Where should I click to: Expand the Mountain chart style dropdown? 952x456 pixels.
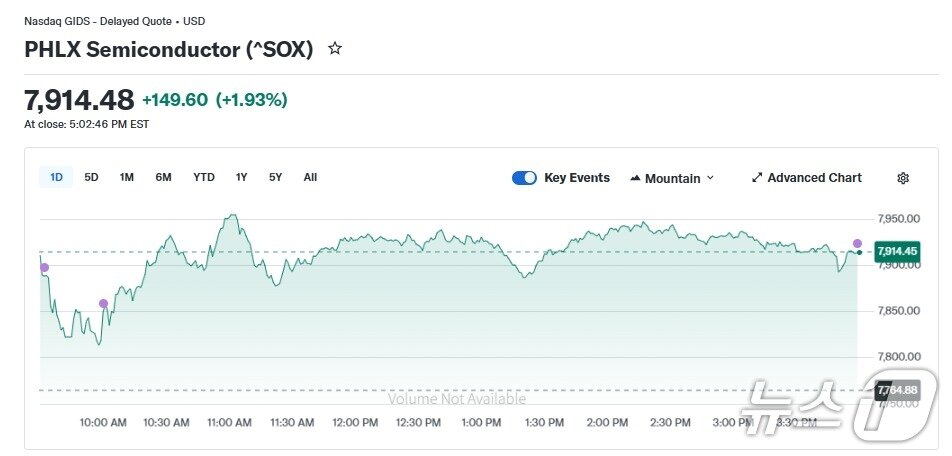710,178
